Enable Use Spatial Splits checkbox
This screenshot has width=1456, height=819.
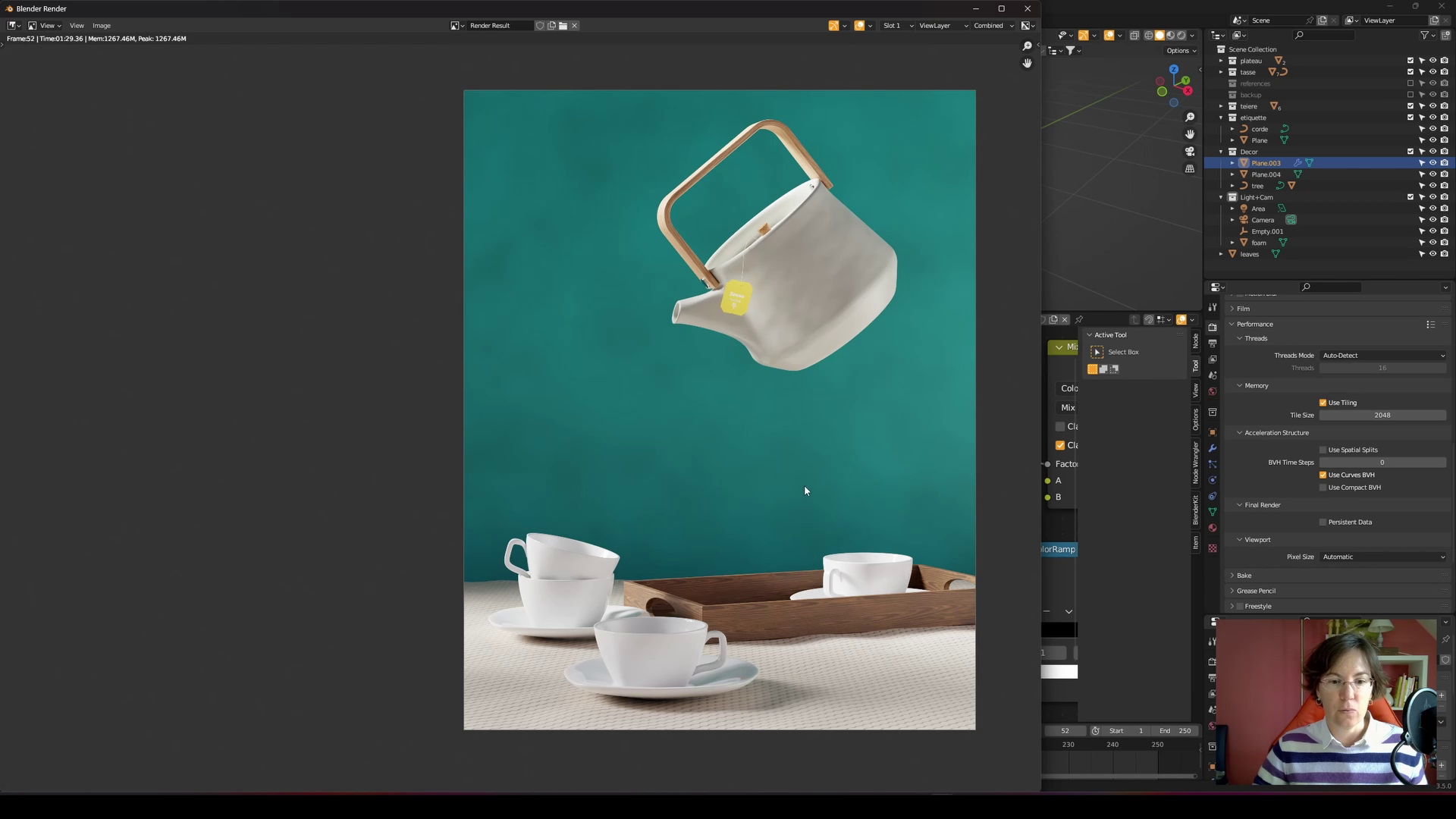(1323, 450)
